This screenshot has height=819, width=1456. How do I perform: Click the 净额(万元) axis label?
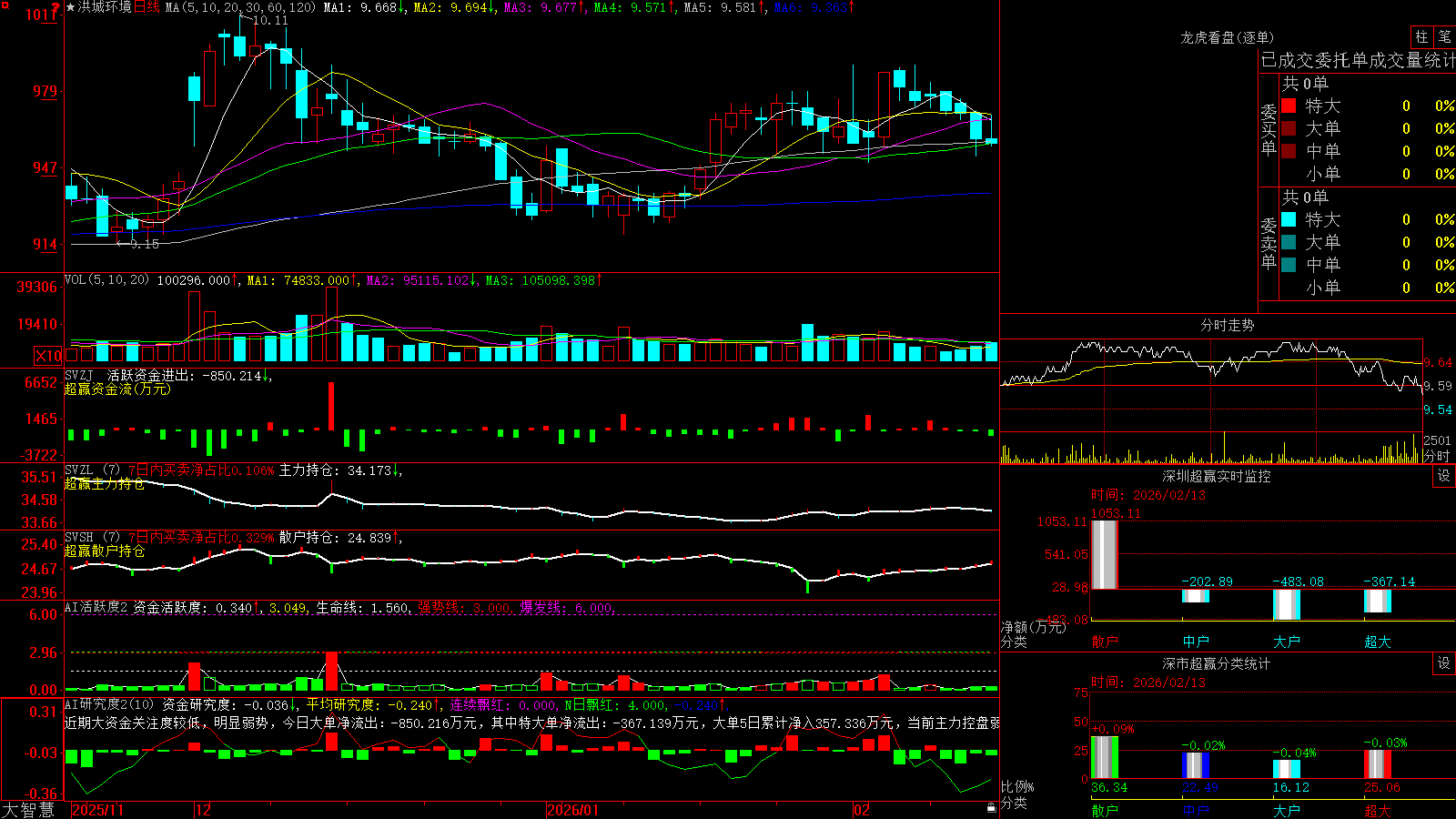click(1034, 627)
